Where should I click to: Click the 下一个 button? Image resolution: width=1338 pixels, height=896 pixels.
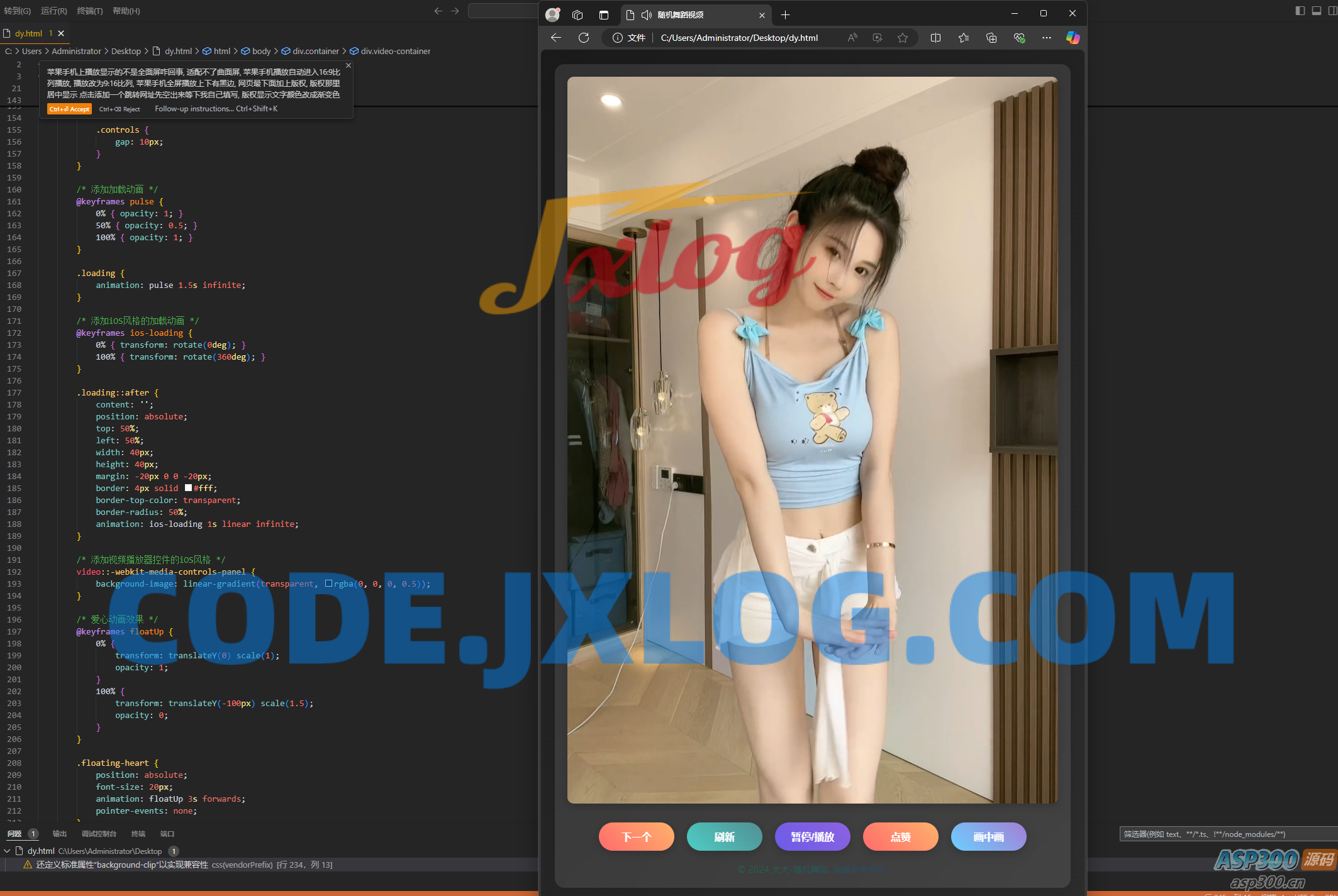[636, 837]
